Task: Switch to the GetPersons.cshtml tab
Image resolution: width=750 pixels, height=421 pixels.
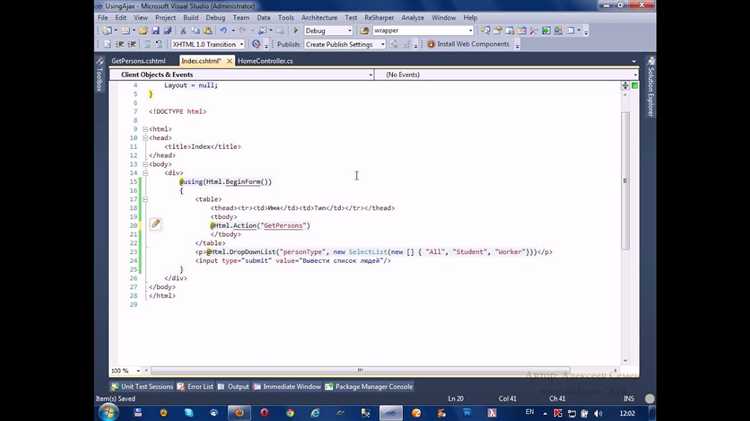Action: 138,61
